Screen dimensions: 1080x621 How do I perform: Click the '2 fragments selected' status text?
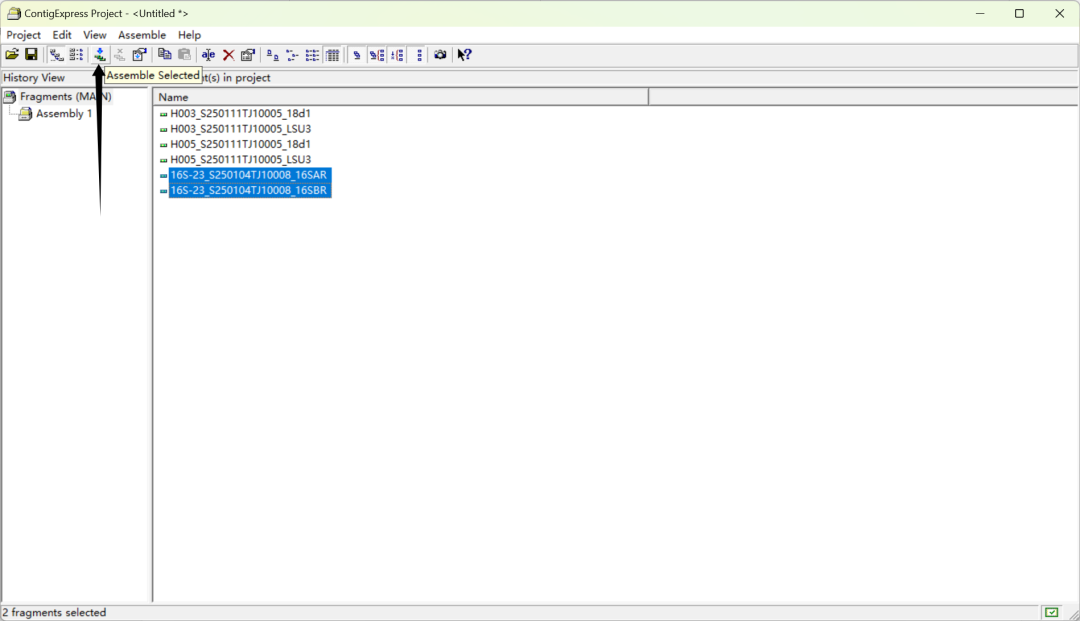tap(54, 612)
